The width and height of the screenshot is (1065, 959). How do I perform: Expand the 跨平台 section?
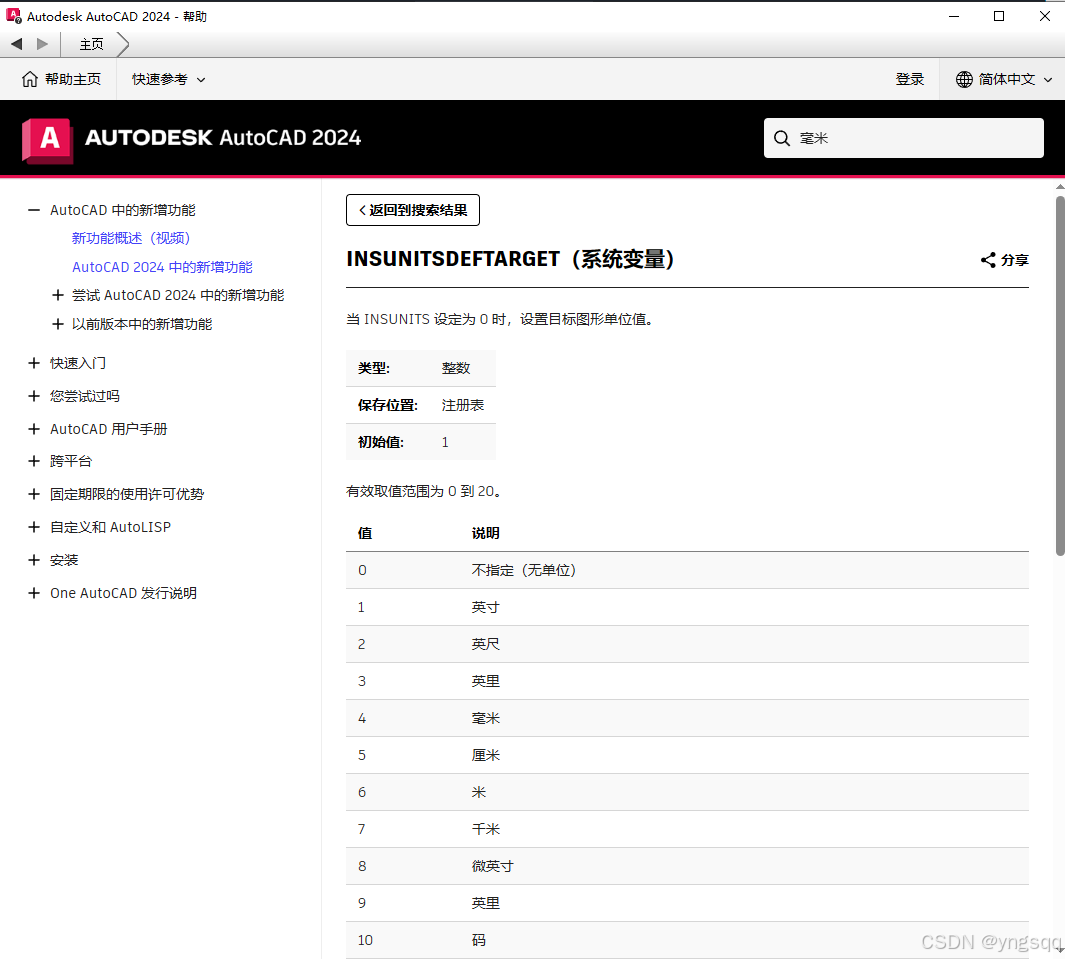click(34, 461)
